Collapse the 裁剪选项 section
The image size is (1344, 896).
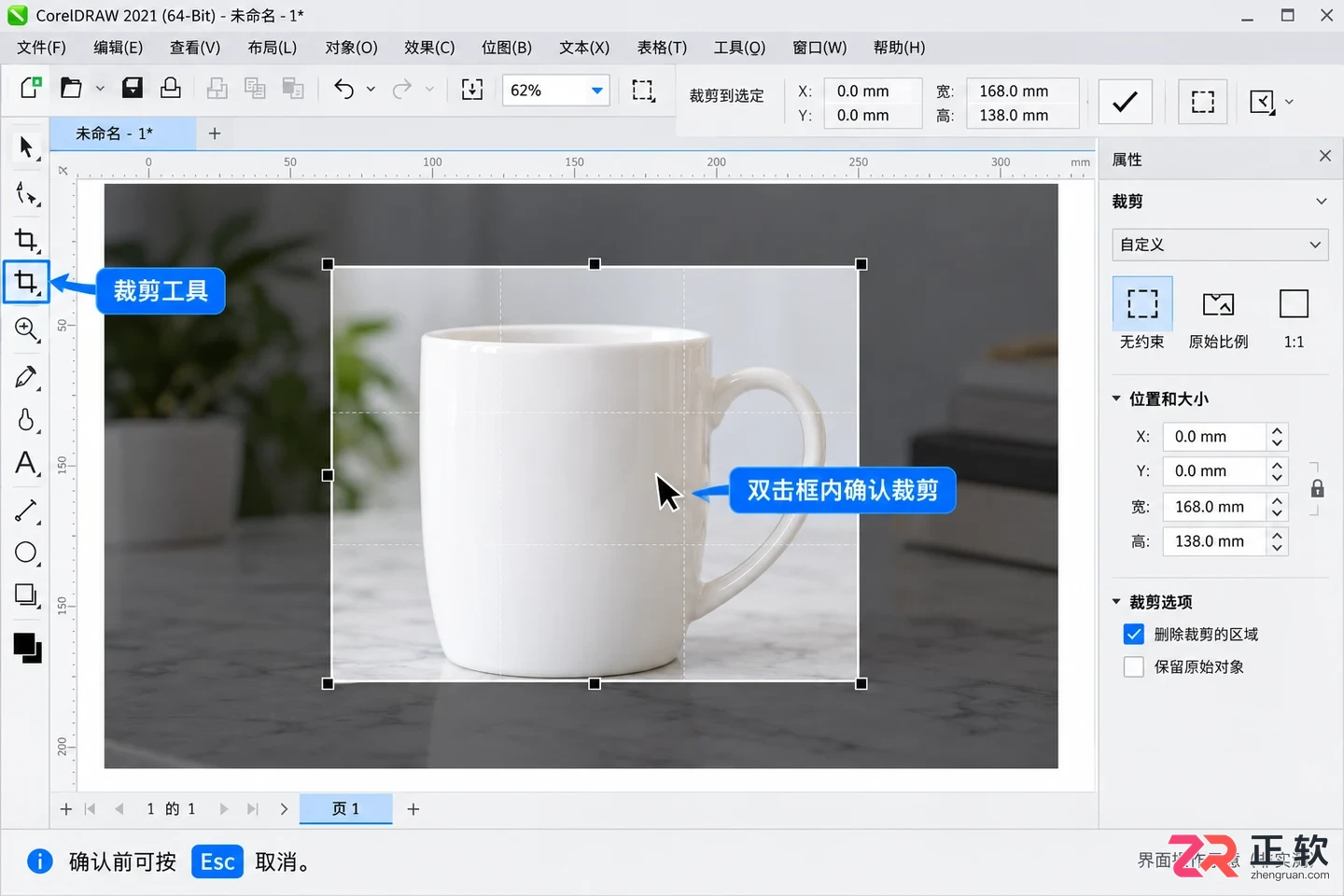[1116, 602]
